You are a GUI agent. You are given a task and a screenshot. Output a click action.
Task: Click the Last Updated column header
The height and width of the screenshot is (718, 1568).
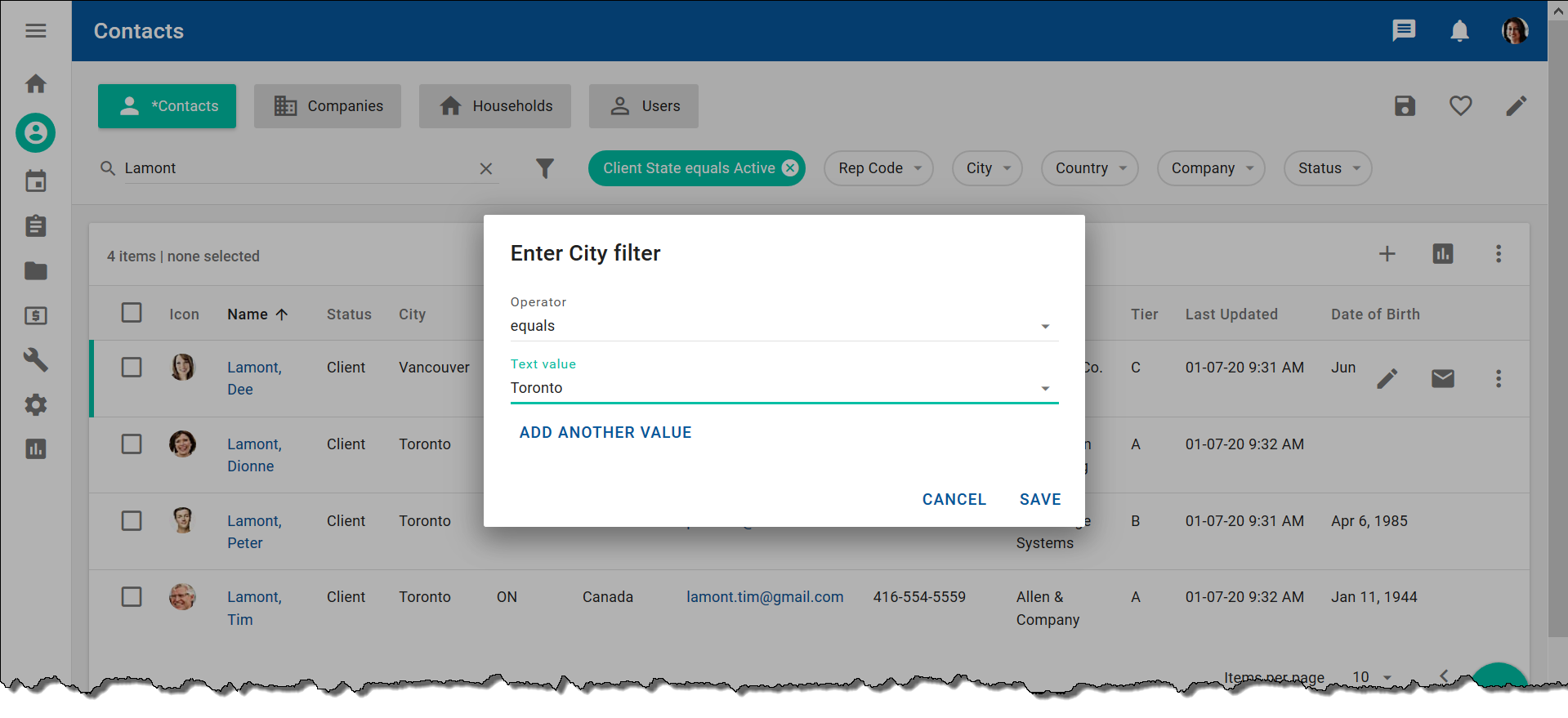1231,314
